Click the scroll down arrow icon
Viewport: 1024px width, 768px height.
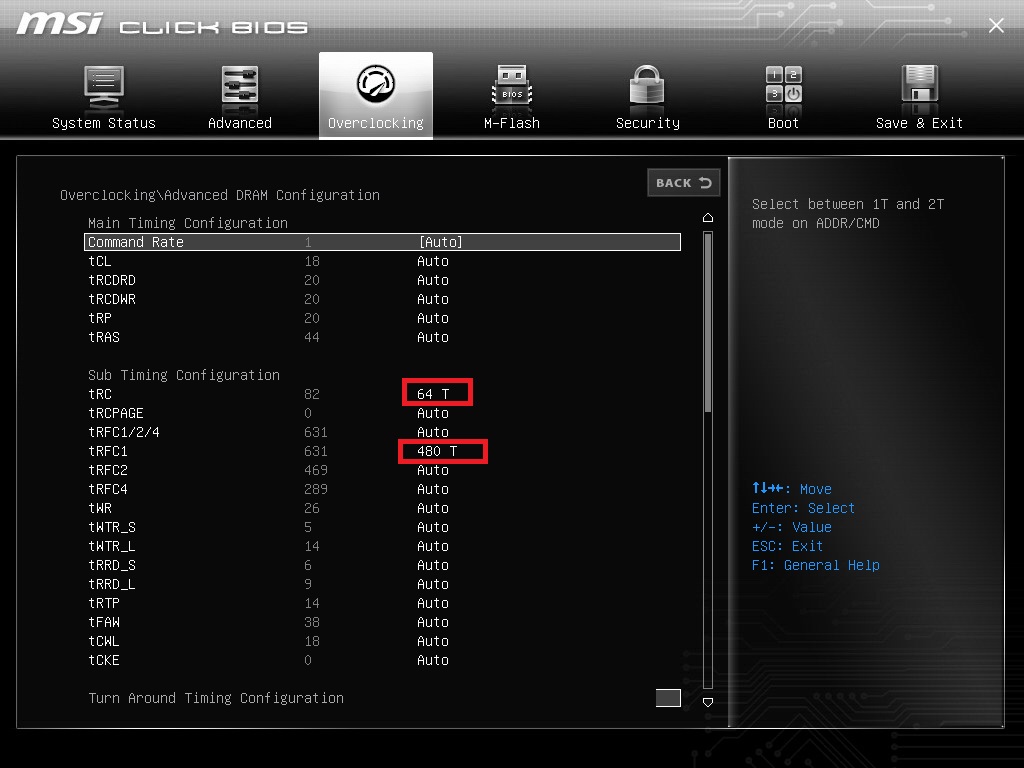708,702
